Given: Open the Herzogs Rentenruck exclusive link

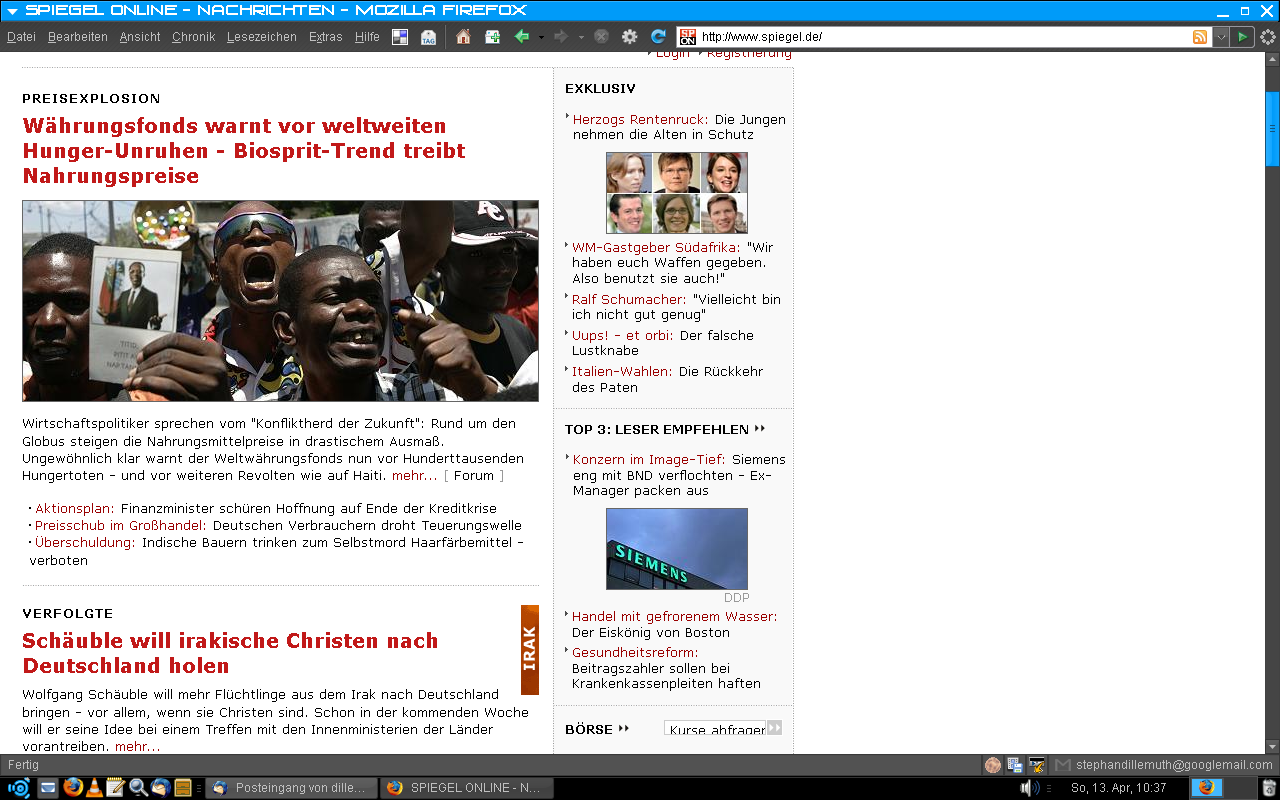Looking at the screenshot, I should click(640, 120).
